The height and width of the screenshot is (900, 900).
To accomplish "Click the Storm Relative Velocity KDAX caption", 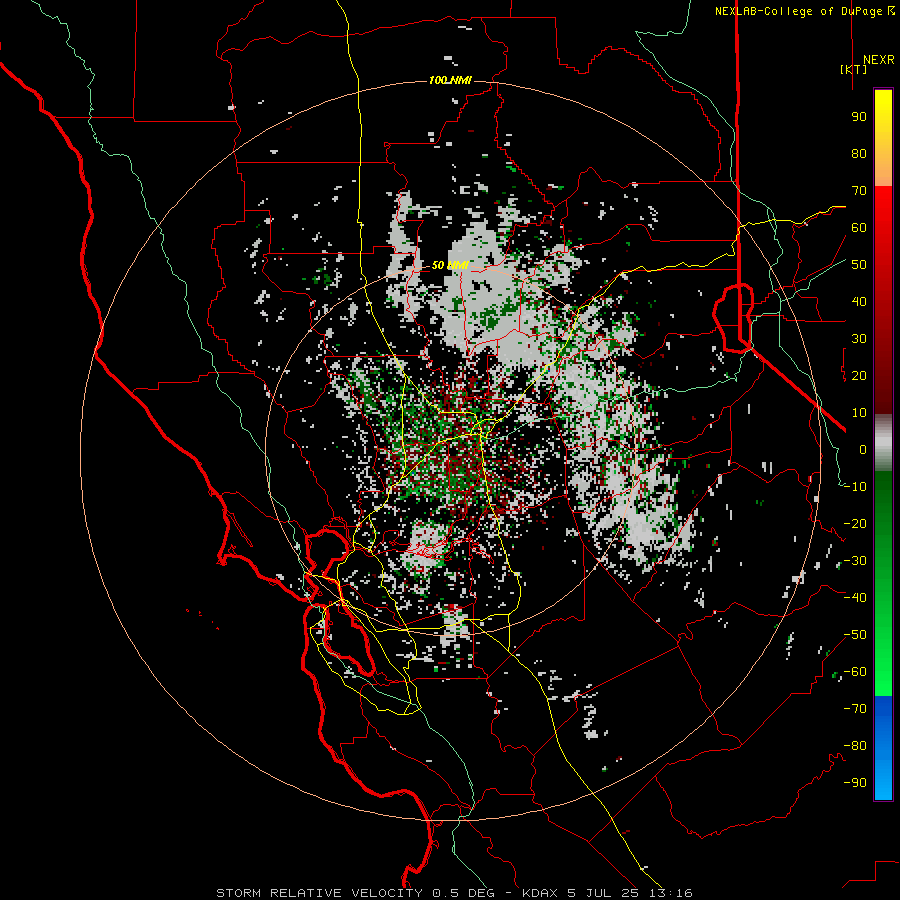I will [454, 893].
